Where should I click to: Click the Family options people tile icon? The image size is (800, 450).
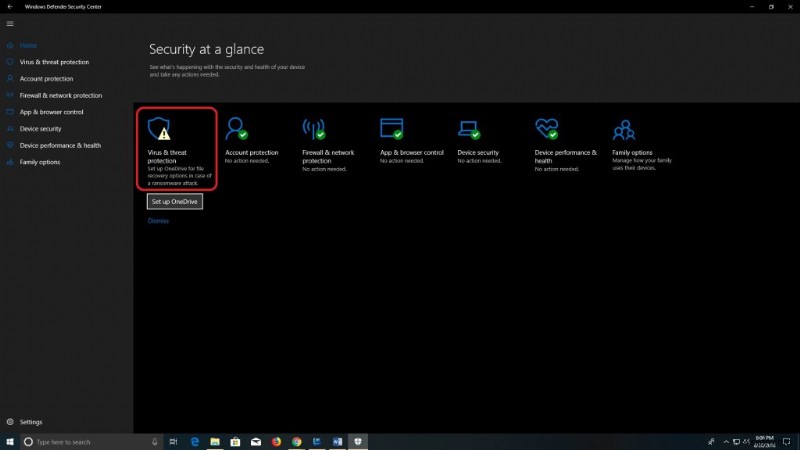point(624,130)
